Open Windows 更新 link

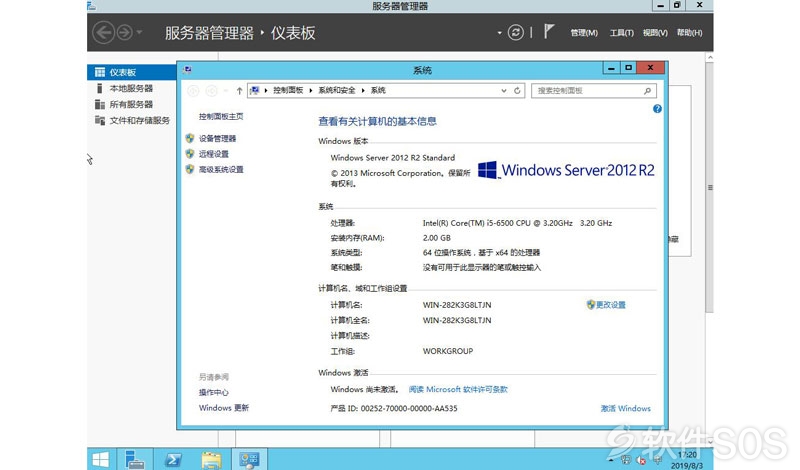click(x=223, y=408)
